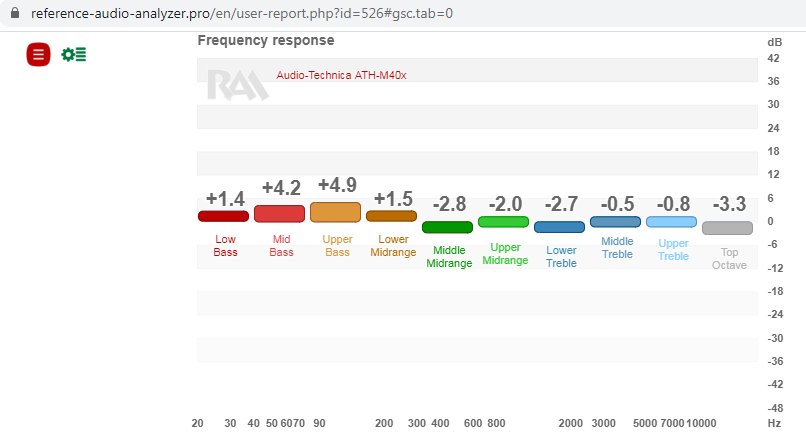This screenshot has width=806, height=448.
Task: Click the Hz axis unit label
Action: click(774, 423)
